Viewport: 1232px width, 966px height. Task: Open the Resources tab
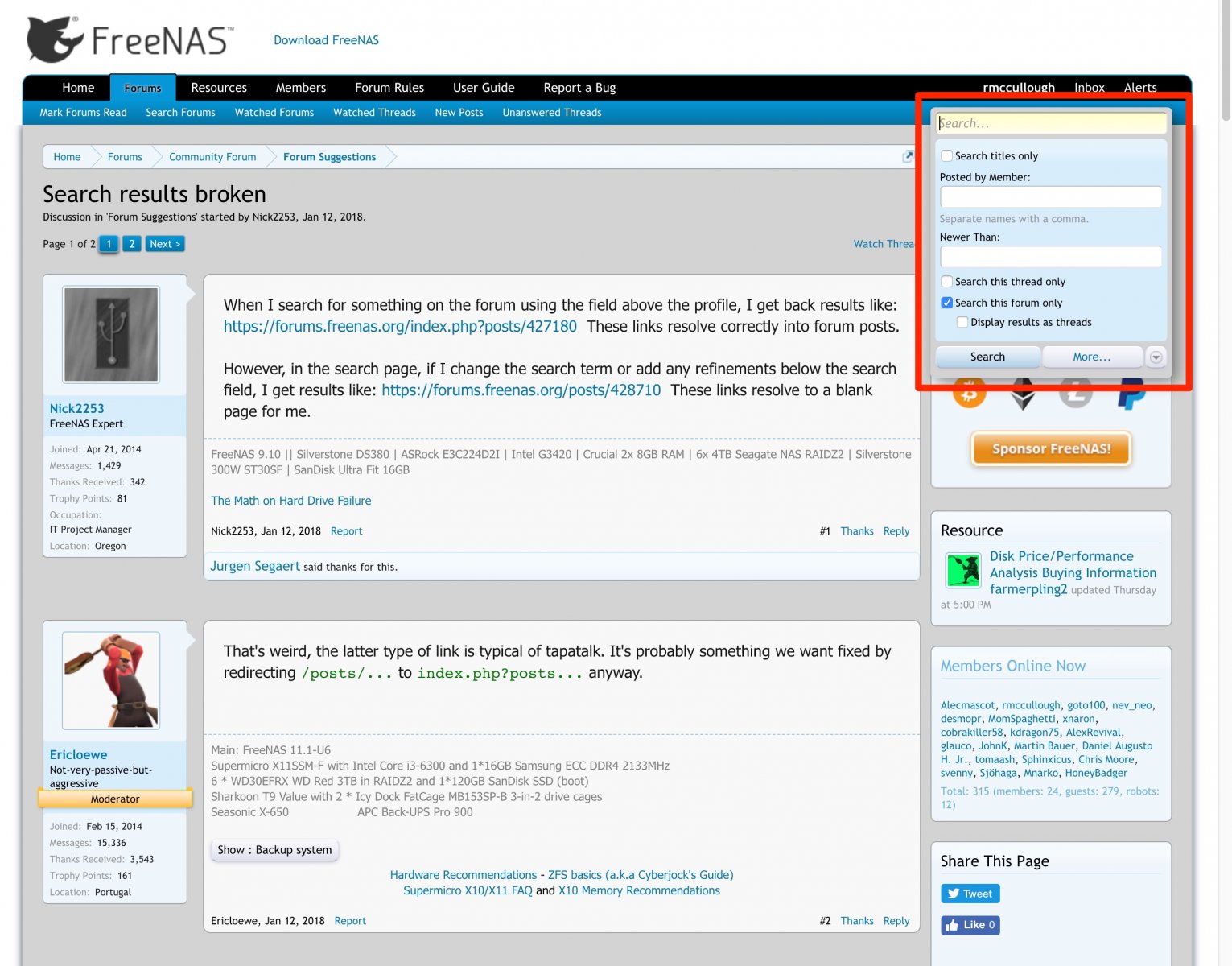click(219, 88)
